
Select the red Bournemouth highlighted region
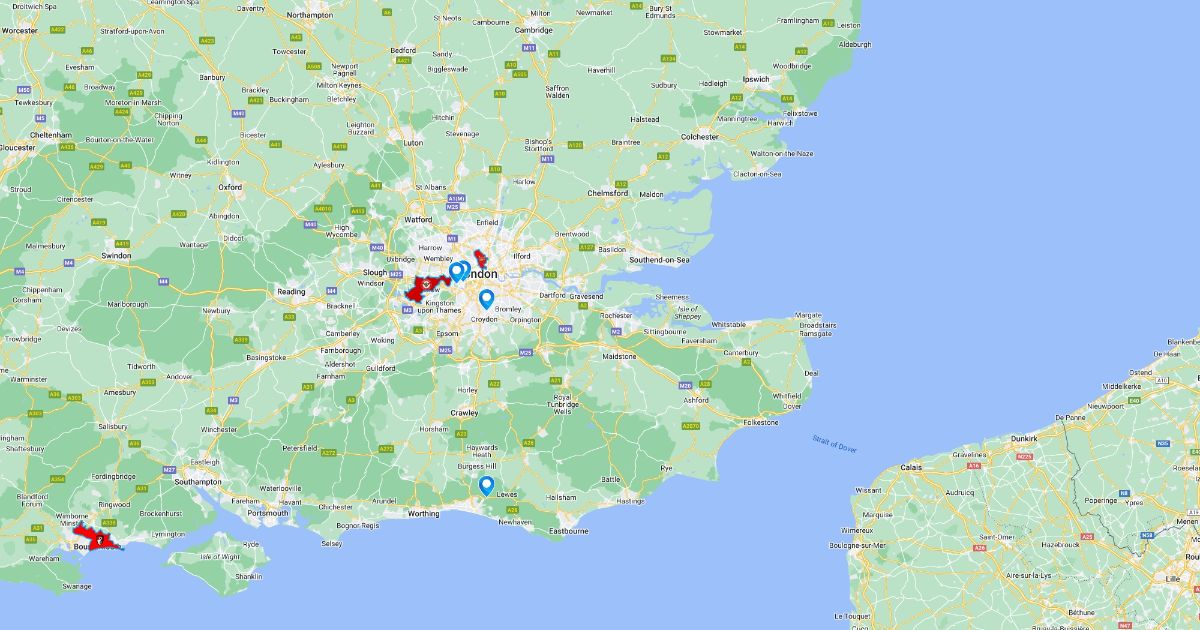click(x=97, y=540)
